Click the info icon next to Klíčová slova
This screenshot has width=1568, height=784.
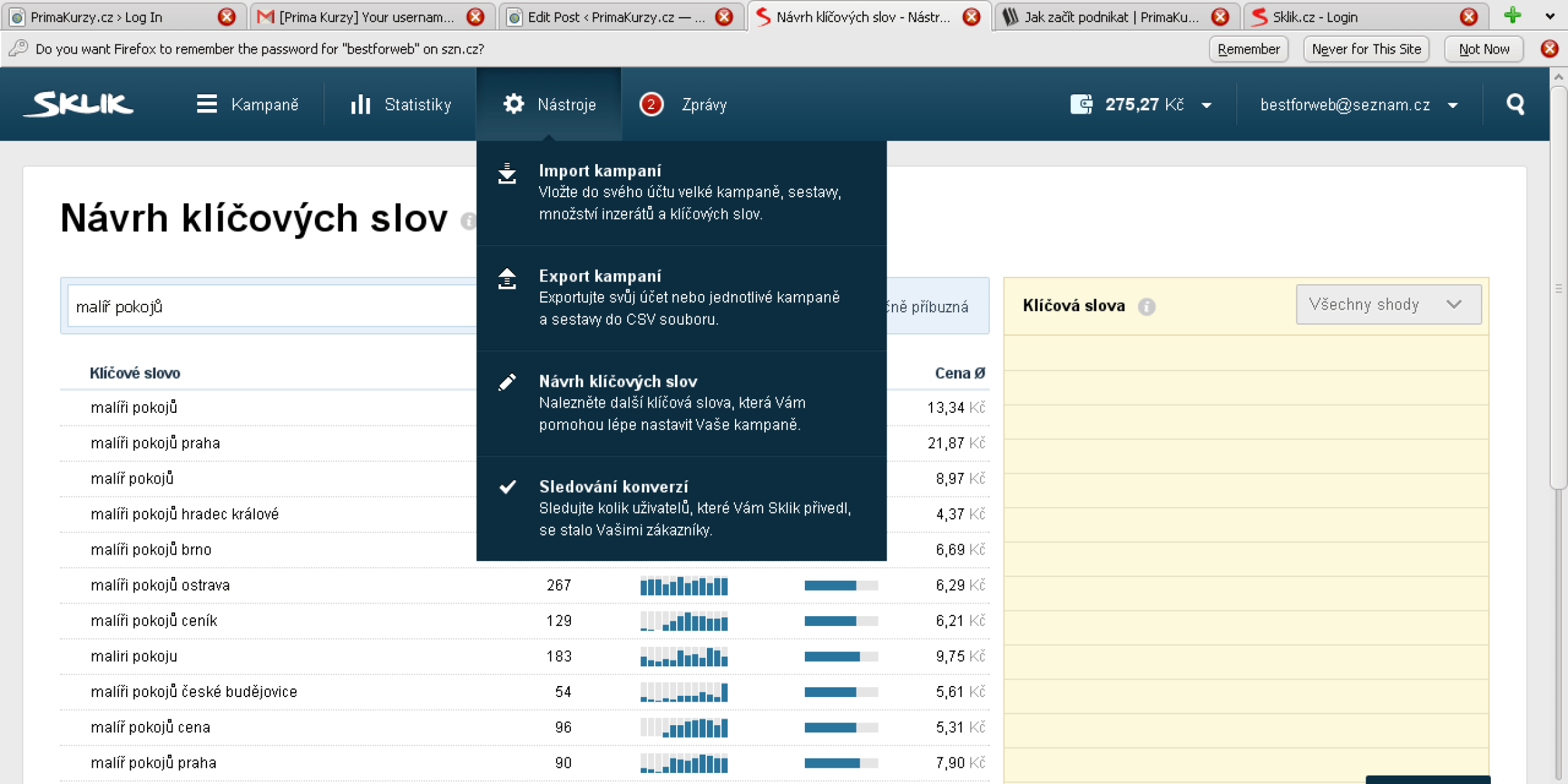click(1146, 306)
